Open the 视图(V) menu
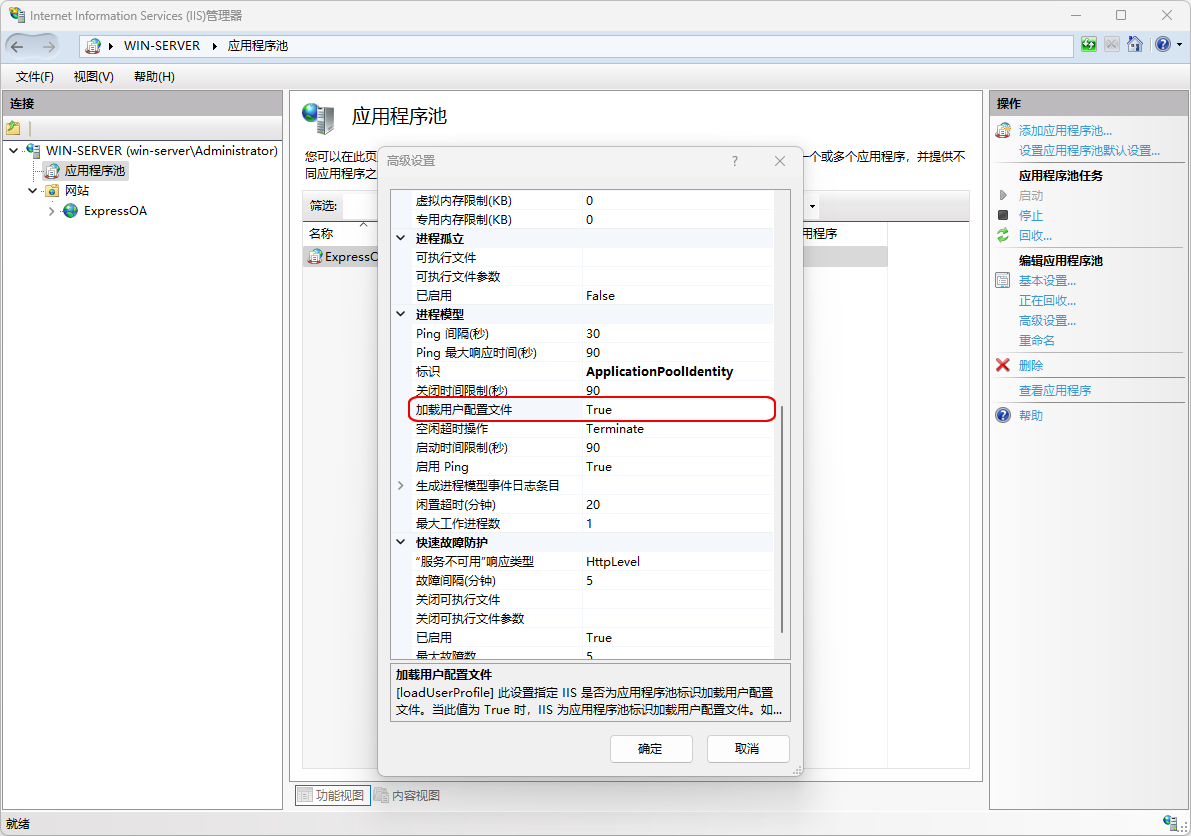The height and width of the screenshot is (836, 1191). click(x=93, y=77)
